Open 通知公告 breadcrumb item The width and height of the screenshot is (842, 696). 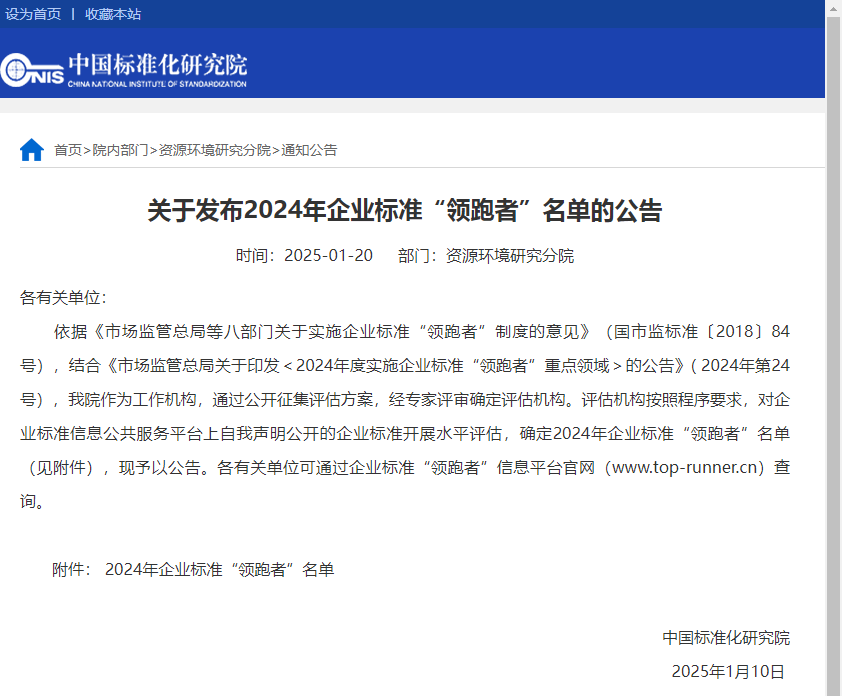click(309, 150)
